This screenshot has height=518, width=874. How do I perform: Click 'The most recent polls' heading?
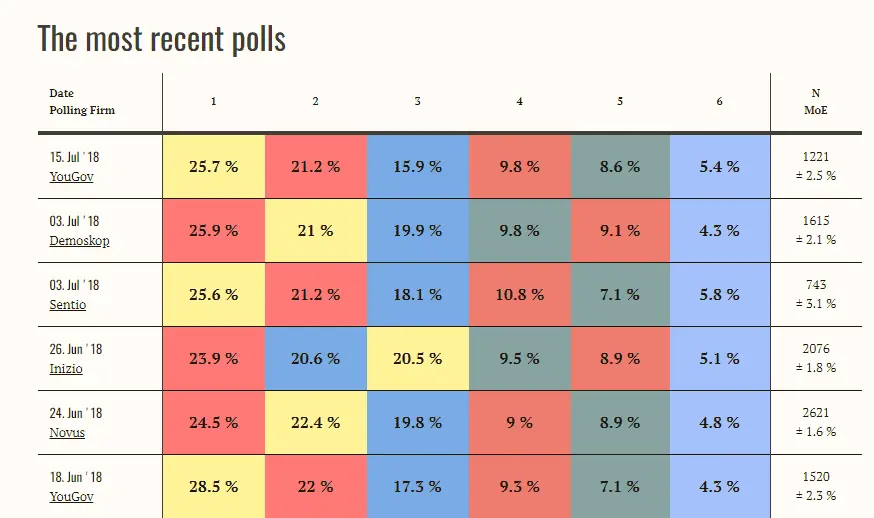click(162, 39)
